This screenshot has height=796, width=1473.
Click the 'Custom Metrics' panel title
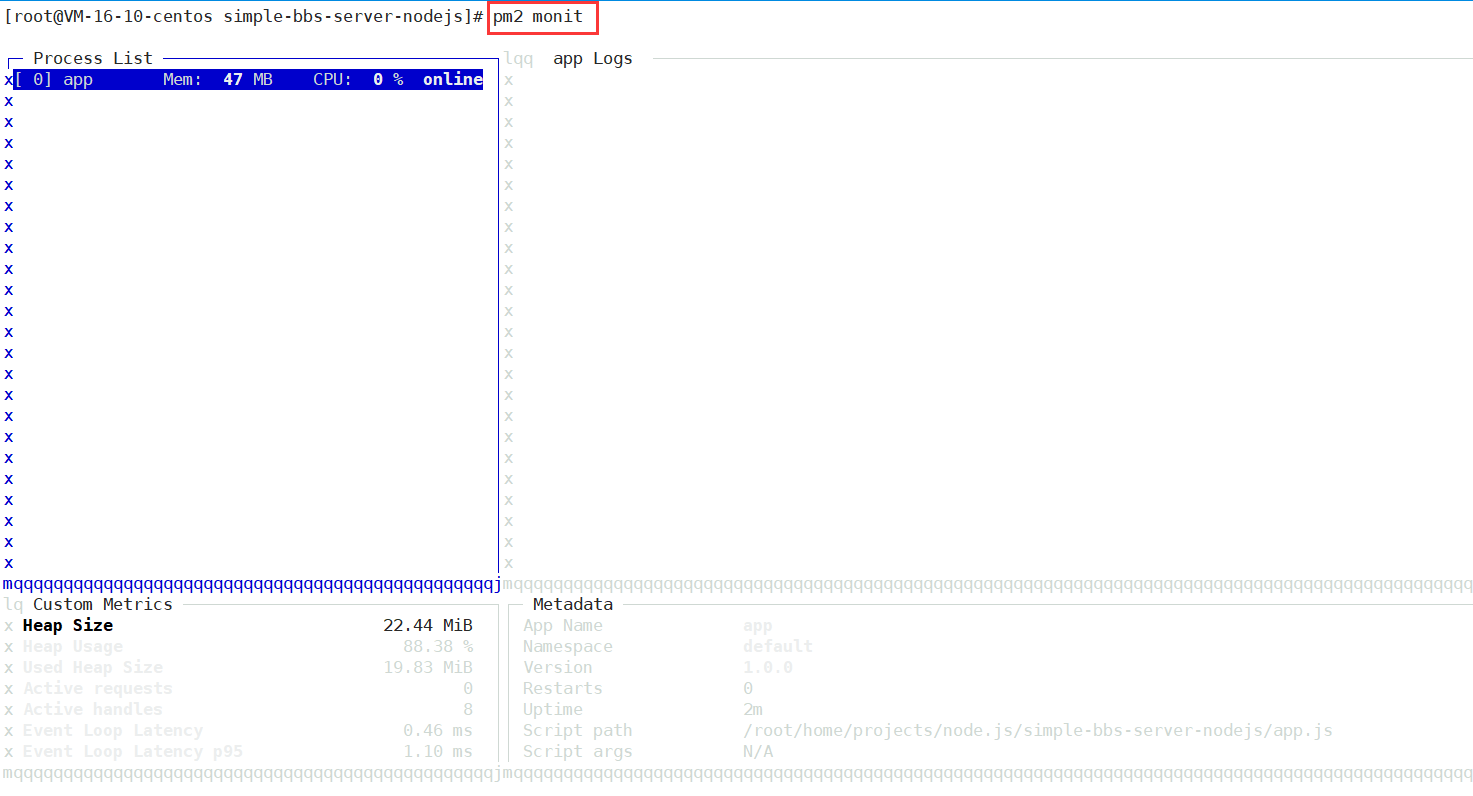coord(103,604)
